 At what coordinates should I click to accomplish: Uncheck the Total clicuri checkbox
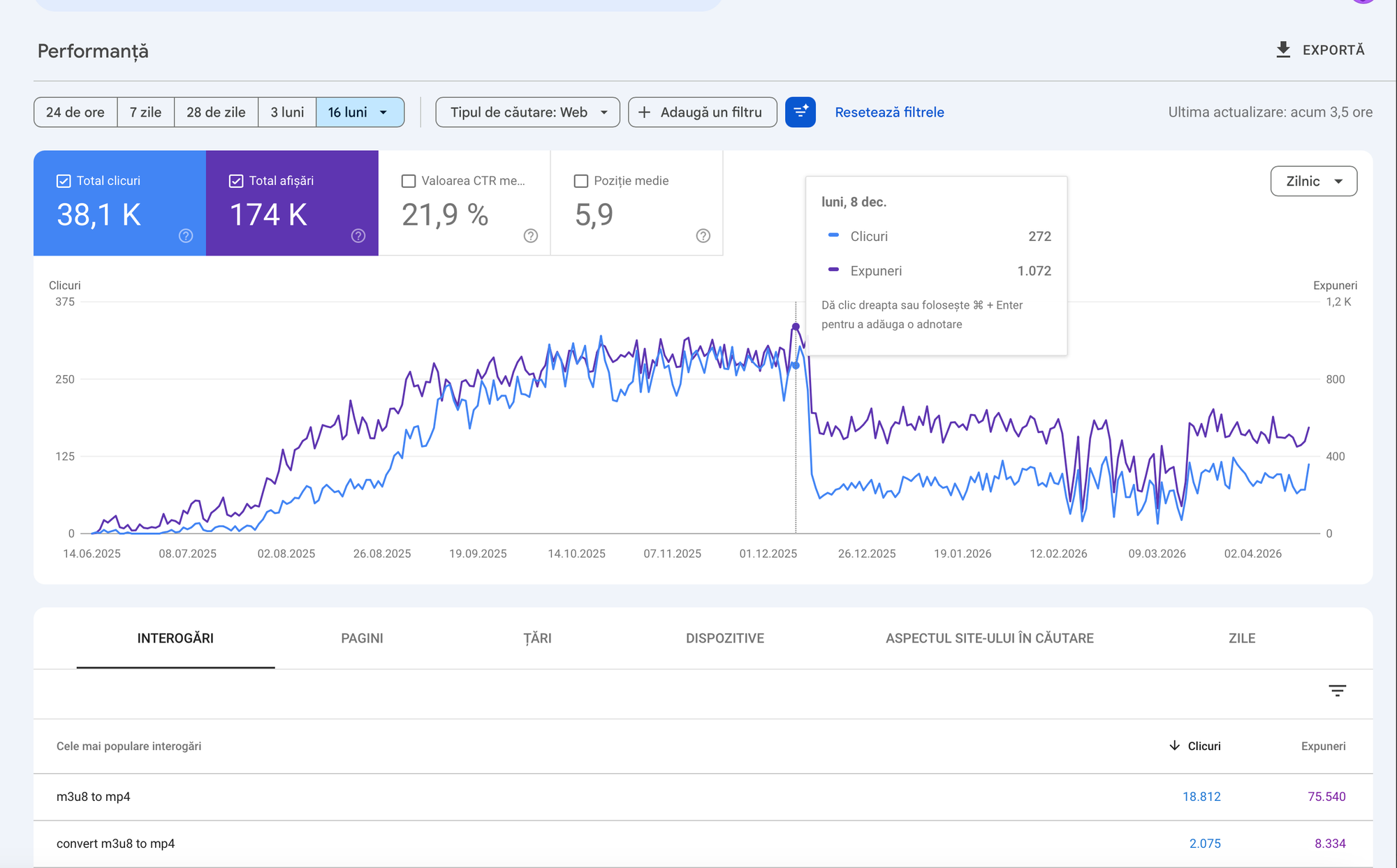64,181
